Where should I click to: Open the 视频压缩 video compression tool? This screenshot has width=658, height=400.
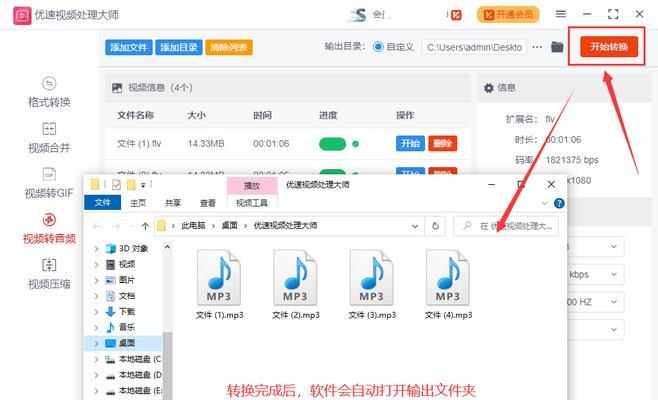coord(49,274)
